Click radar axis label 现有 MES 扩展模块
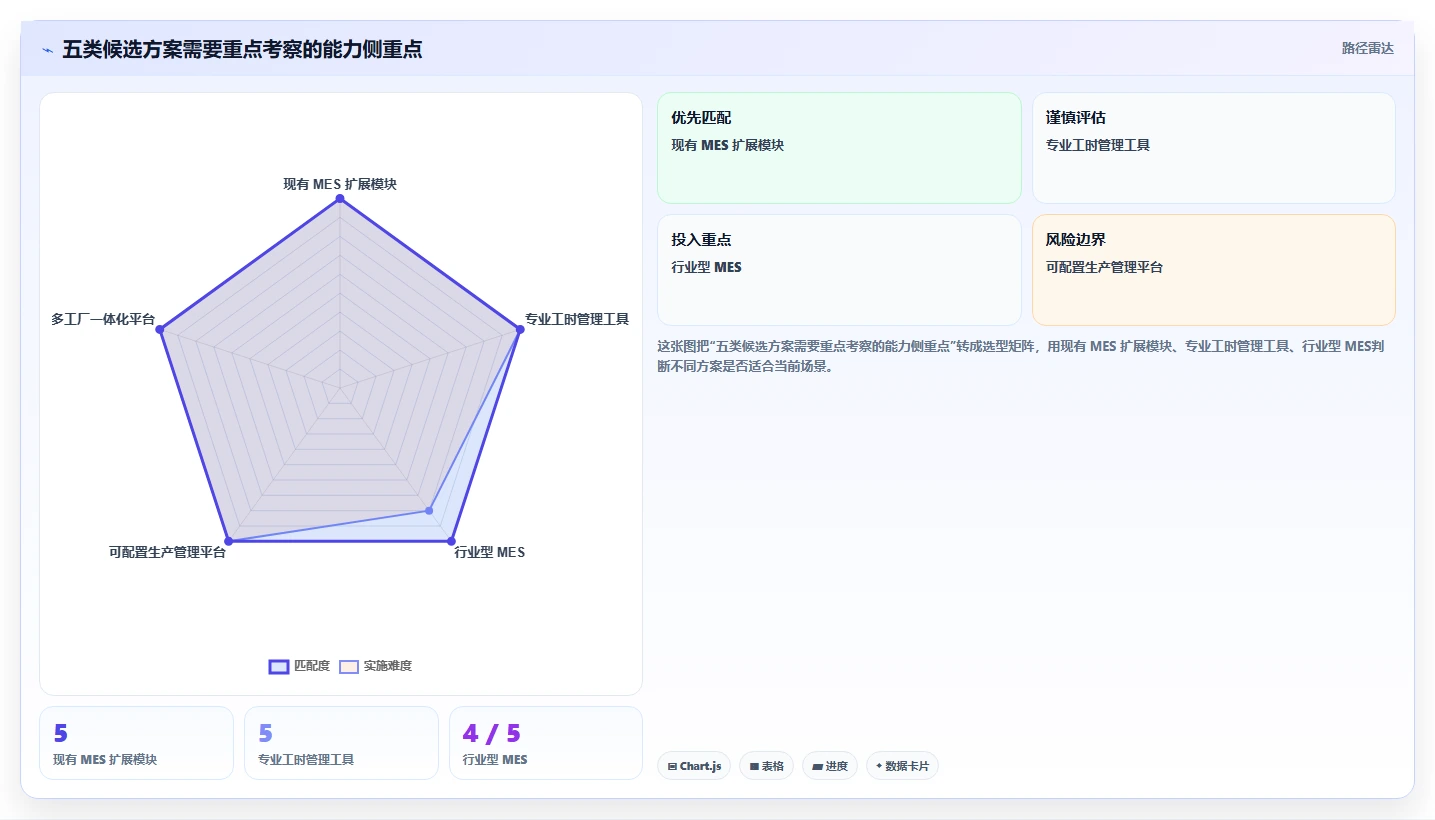The image size is (1435, 820). [340, 184]
